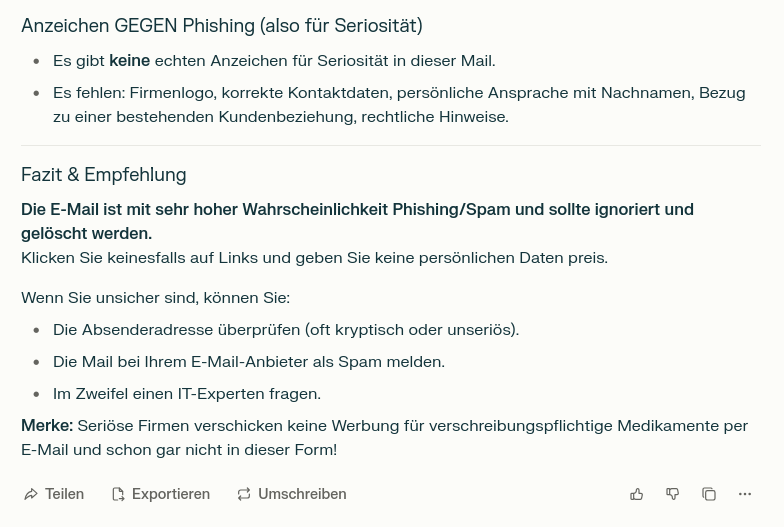This screenshot has height=527, width=784.
Task: Click the Exportieren button
Action: point(160,494)
